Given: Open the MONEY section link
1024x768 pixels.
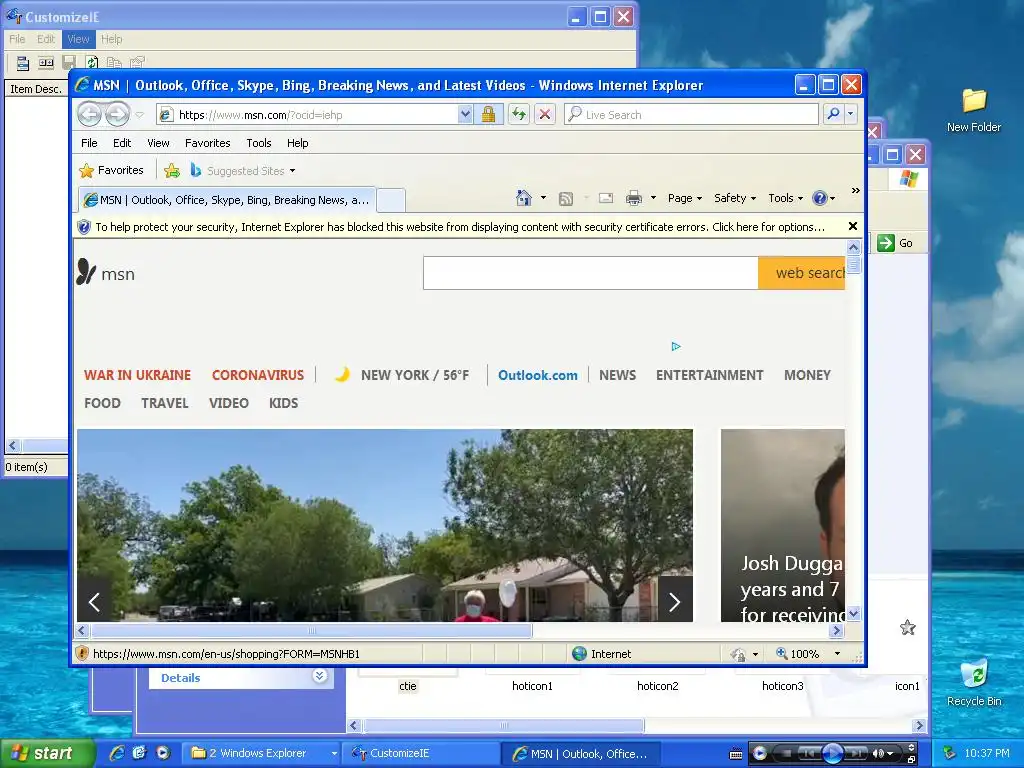Looking at the screenshot, I should pyautogui.click(x=807, y=376).
